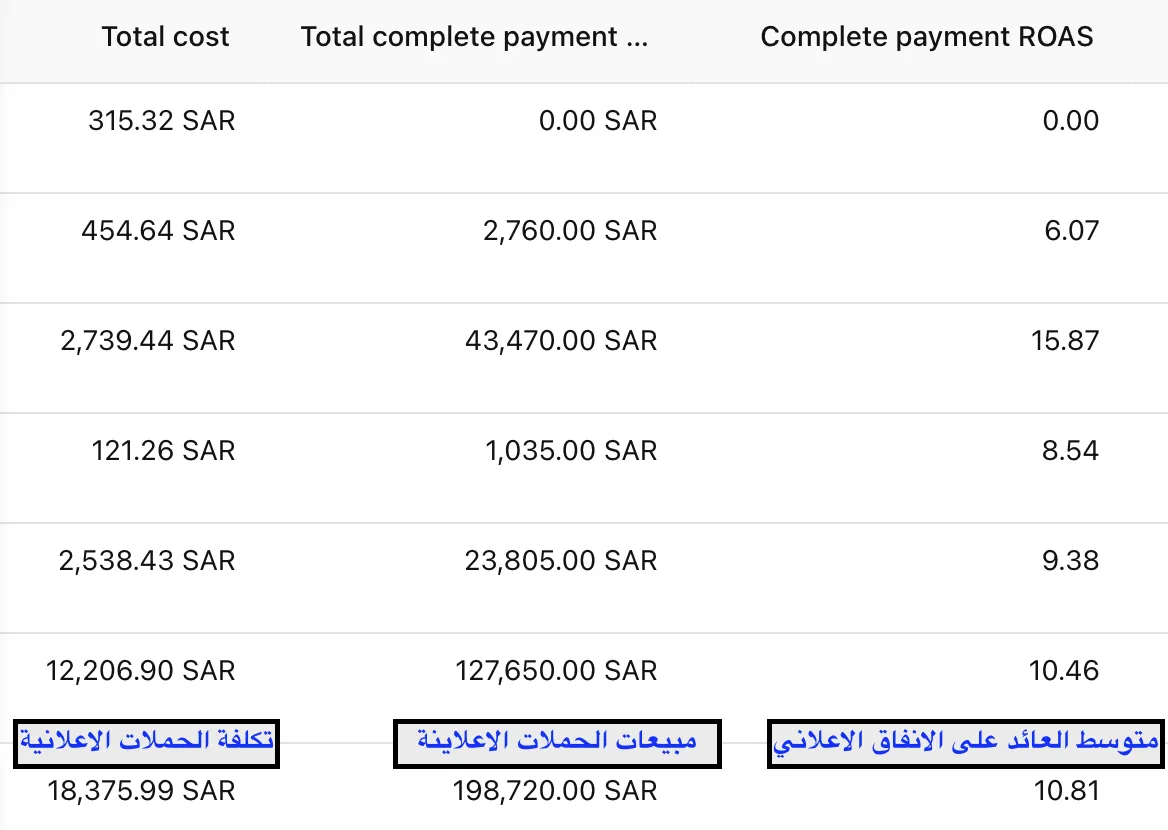Image resolution: width=1168 pixels, height=830 pixels.
Task: Click the متوسط العائد على الانفاق الاعلاني label
Action: tap(965, 743)
